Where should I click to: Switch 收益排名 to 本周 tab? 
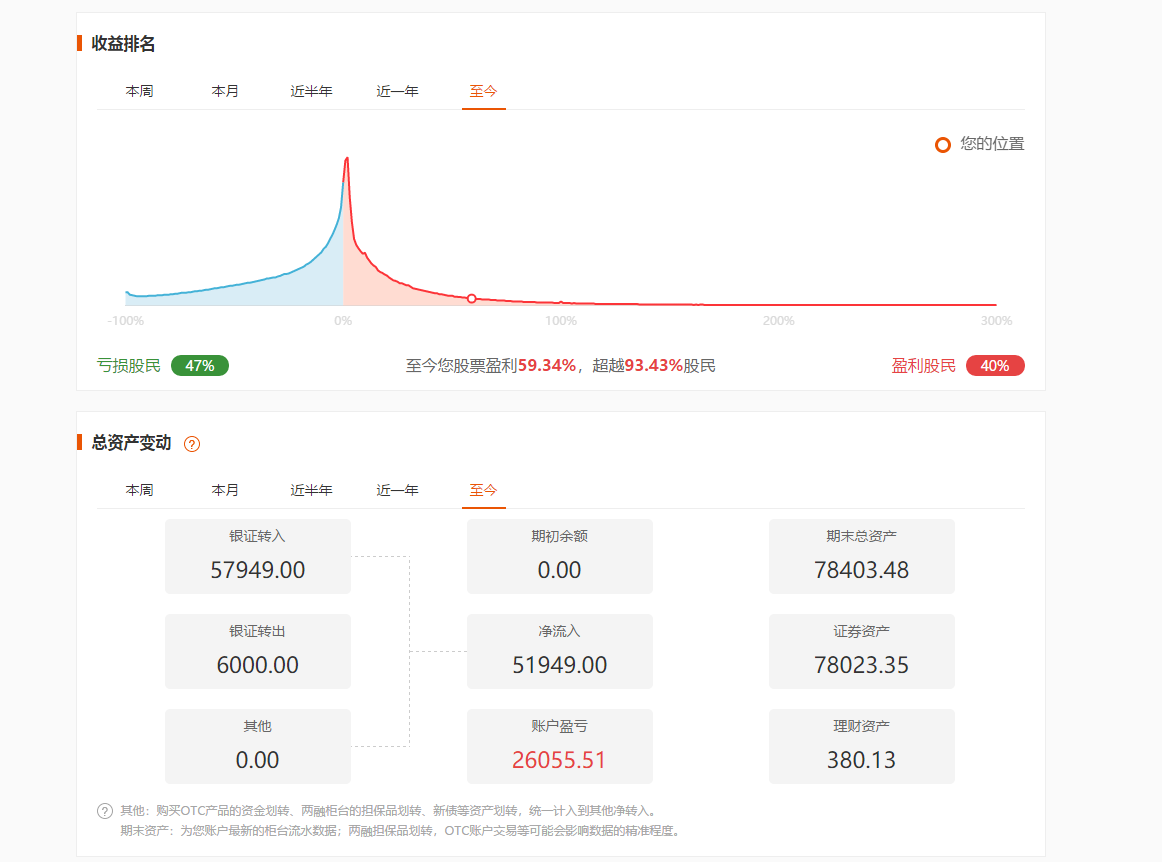tap(139, 91)
